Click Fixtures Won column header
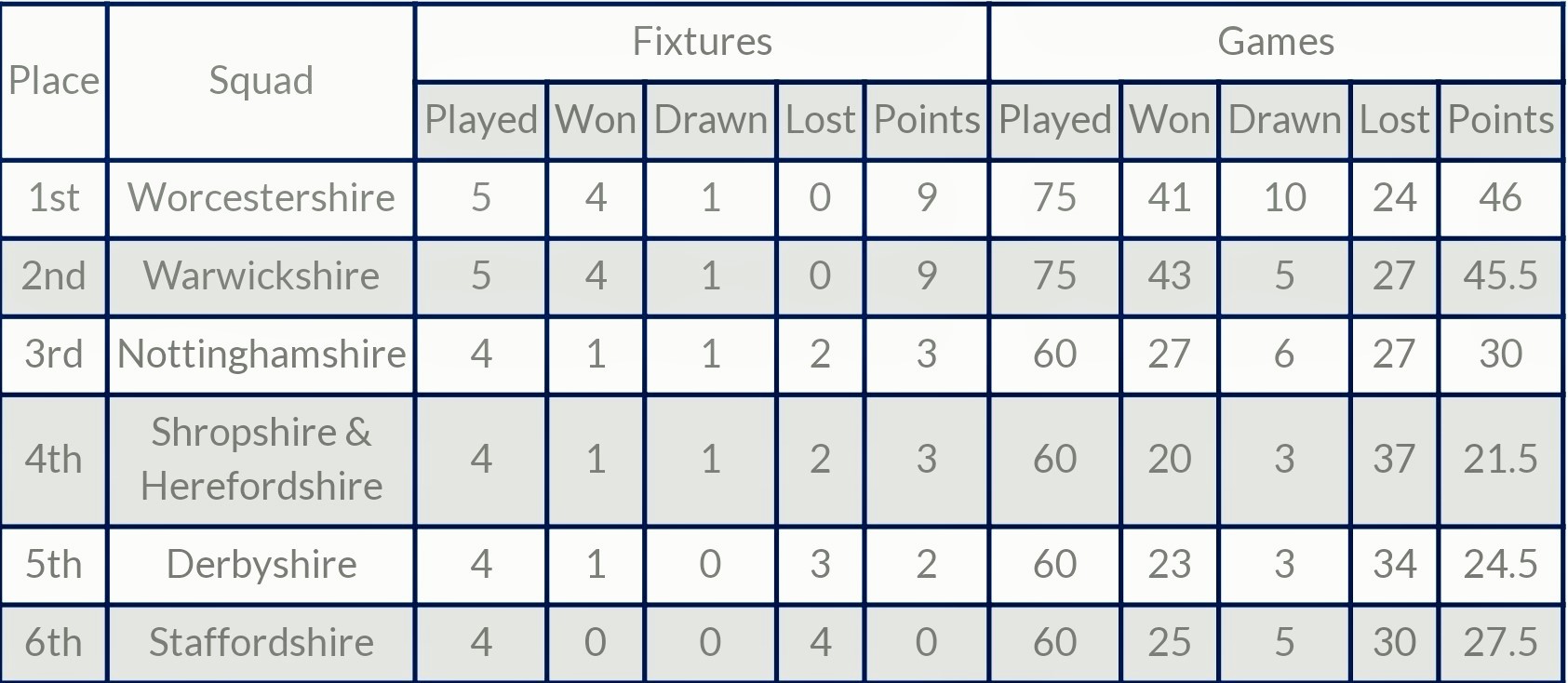Image resolution: width=1568 pixels, height=683 pixels. pos(596,120)
